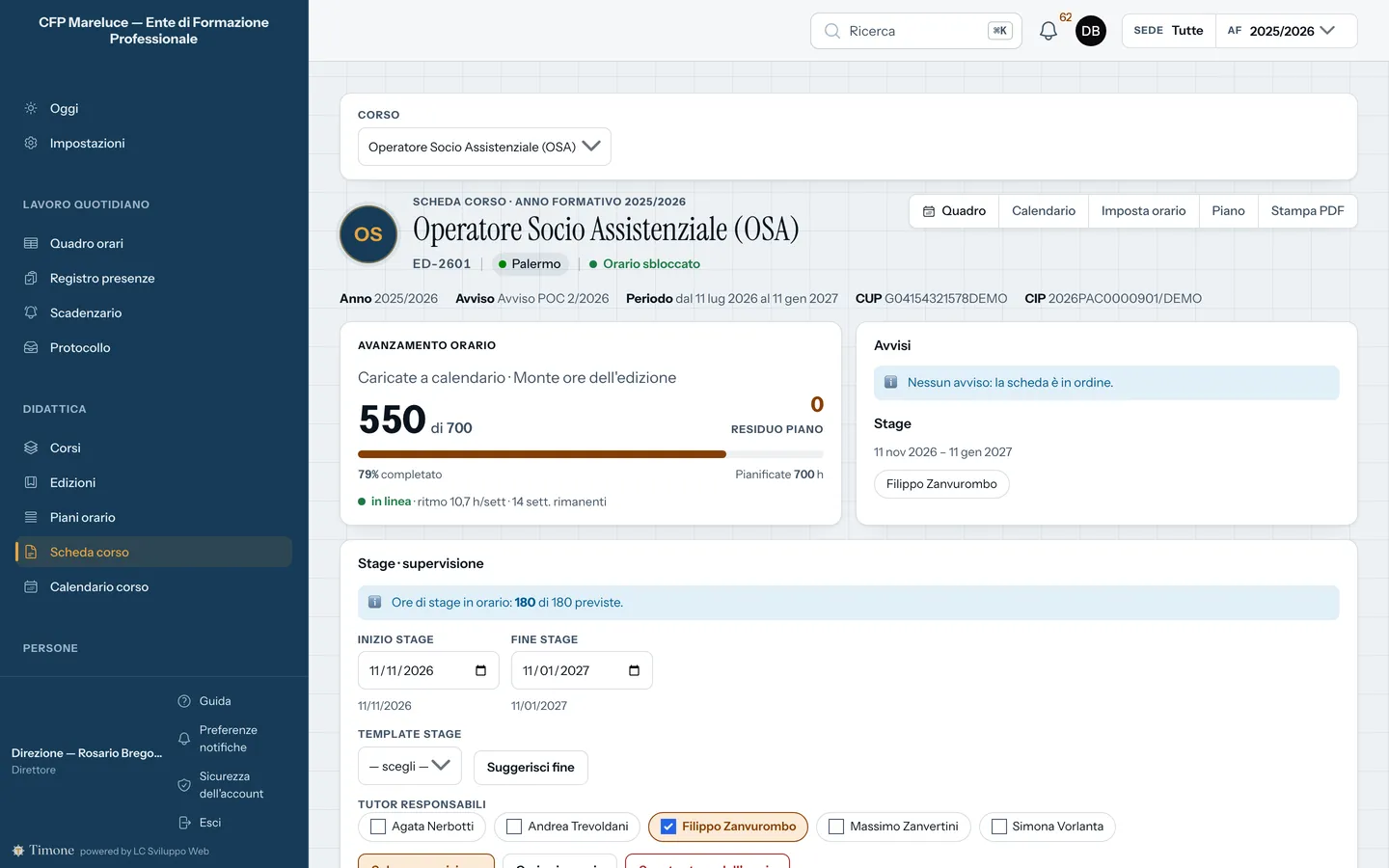The image size is (1389, 868).
Task: Click the Guida help icon
Action: point(184,701)
